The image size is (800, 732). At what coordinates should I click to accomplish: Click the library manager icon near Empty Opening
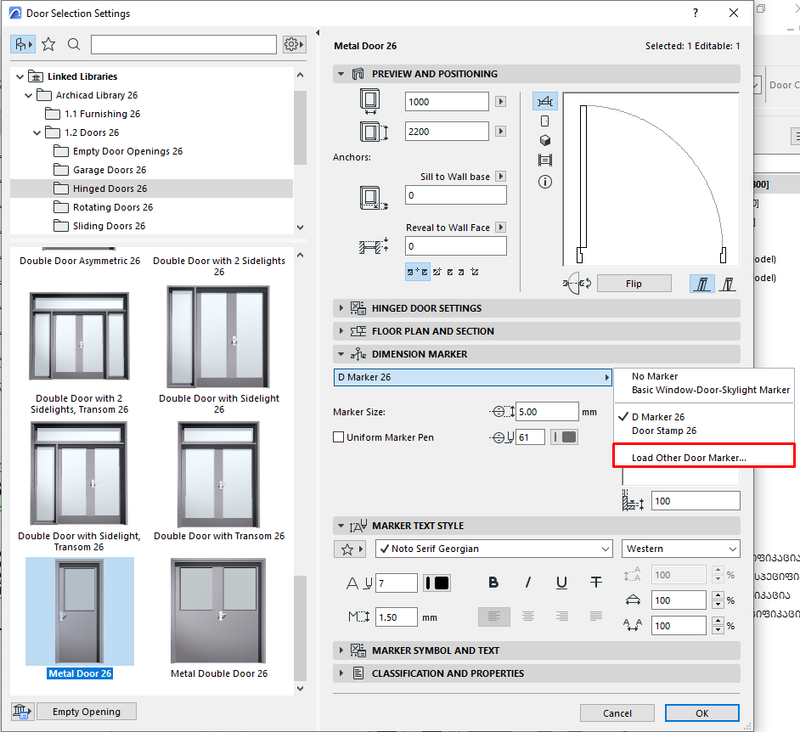pyautogui.click(x=22, y=711)
